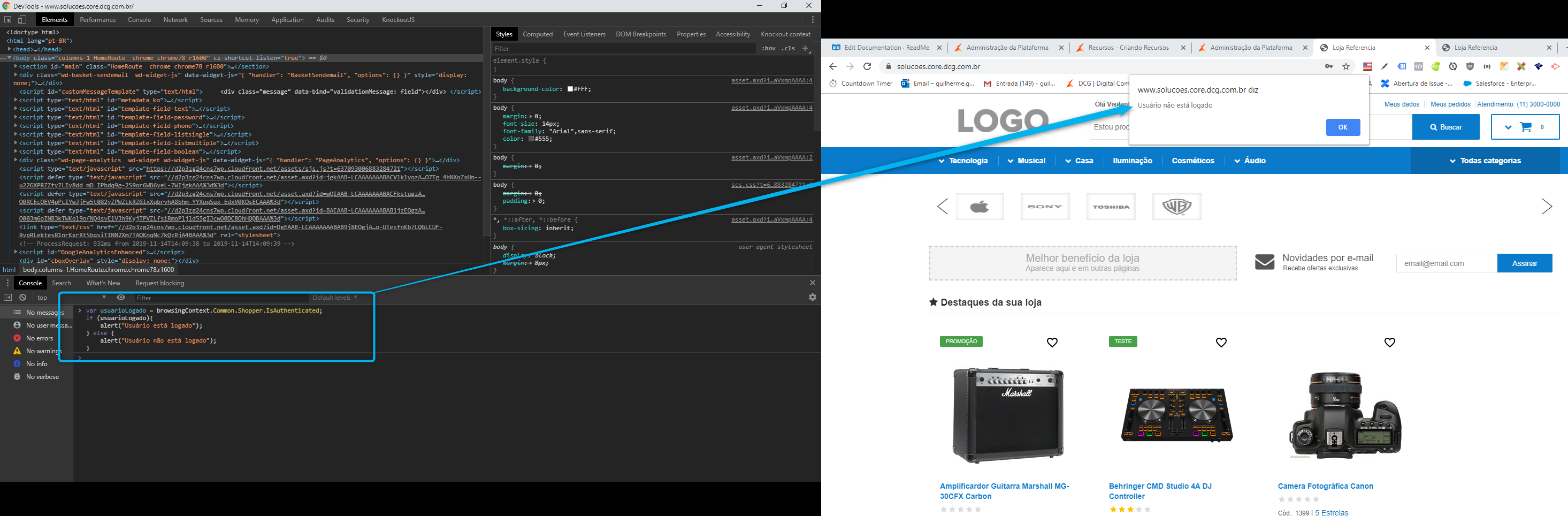
Task: Click the new style rule plus icon
Action: pyautogui.click(x=805, y=48)
